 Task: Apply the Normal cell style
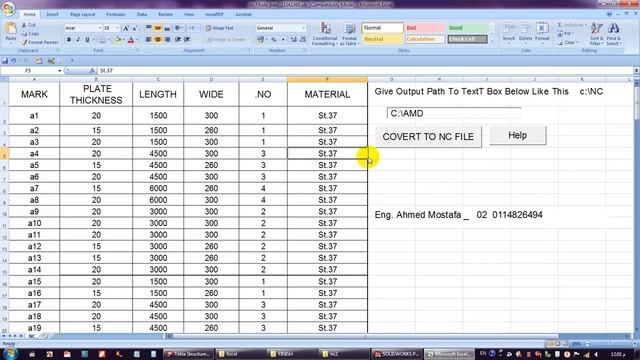[382, 28]
